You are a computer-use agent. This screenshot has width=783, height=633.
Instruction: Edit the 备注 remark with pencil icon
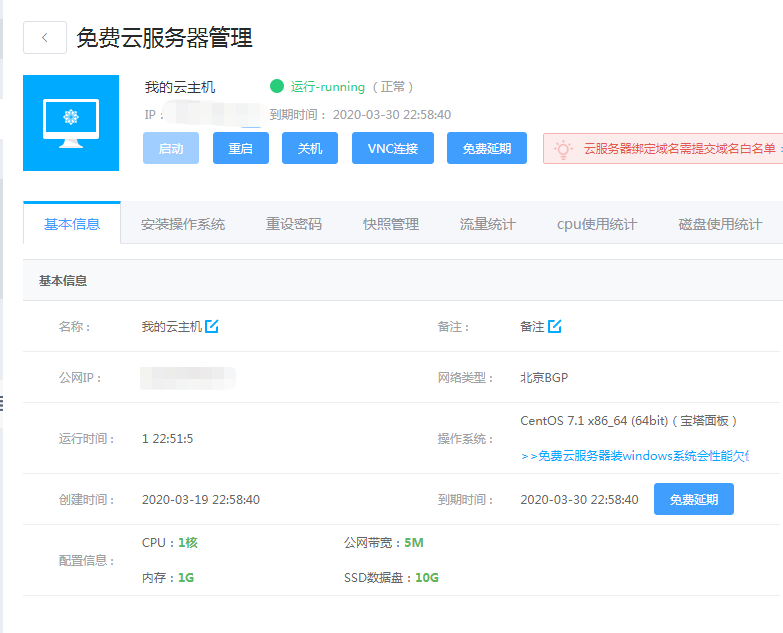(554, 326)
